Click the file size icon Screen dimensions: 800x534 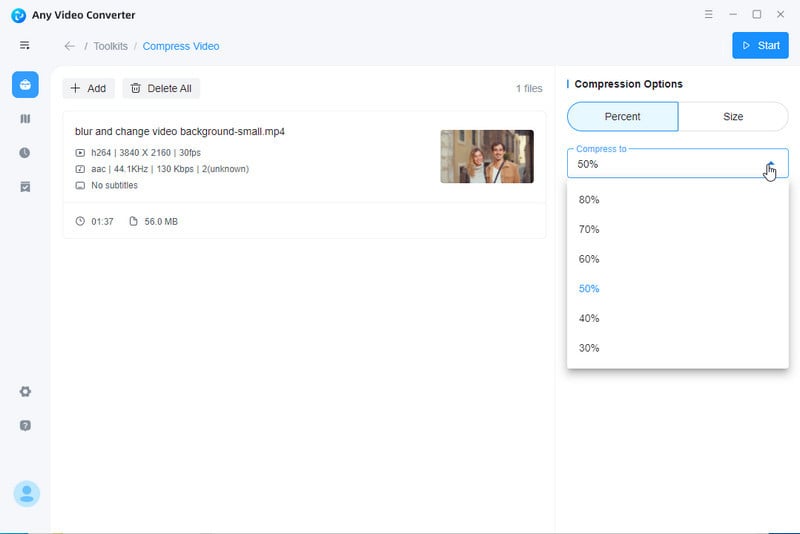134,221
